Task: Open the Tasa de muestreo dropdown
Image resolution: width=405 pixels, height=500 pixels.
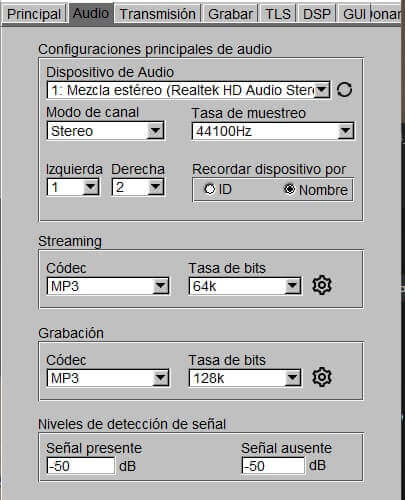Action: 273,131
